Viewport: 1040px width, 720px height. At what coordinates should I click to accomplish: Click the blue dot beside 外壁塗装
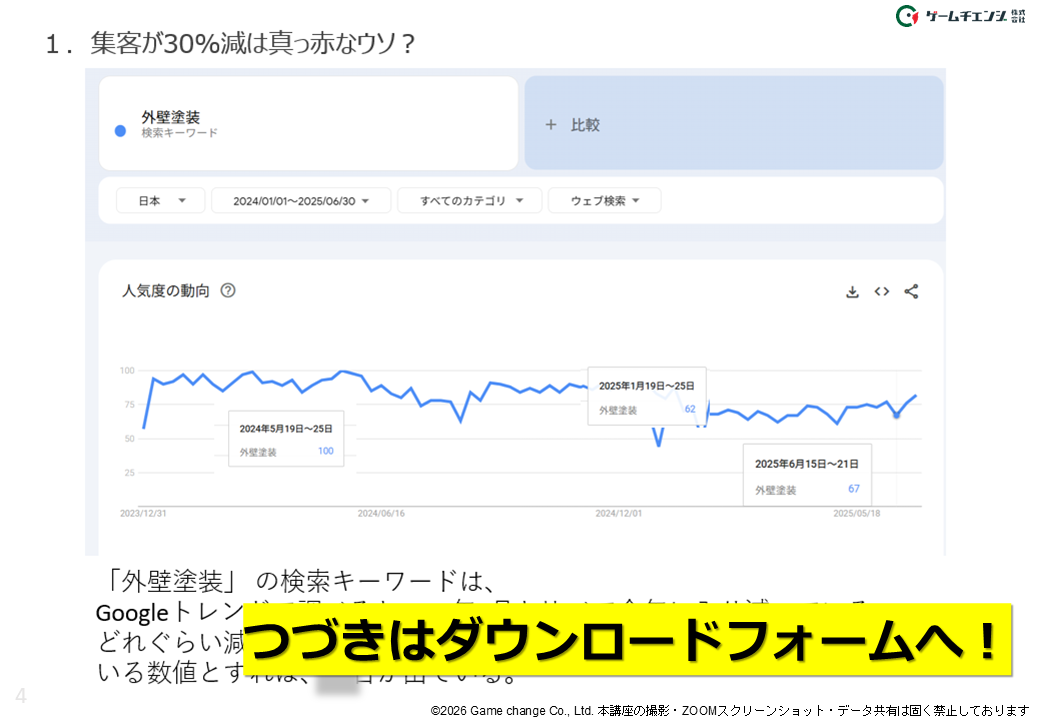(120, 131)
